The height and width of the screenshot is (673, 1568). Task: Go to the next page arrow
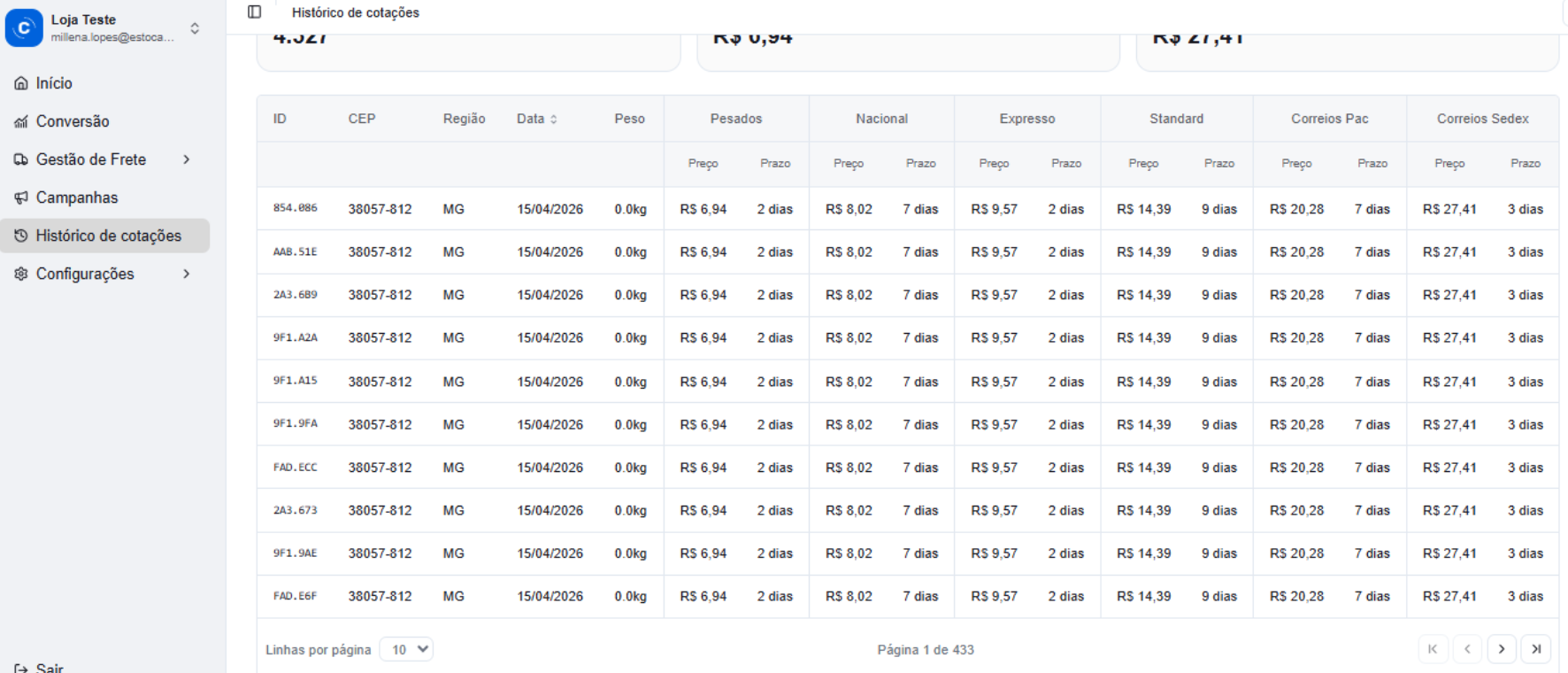click(1502, 649)
